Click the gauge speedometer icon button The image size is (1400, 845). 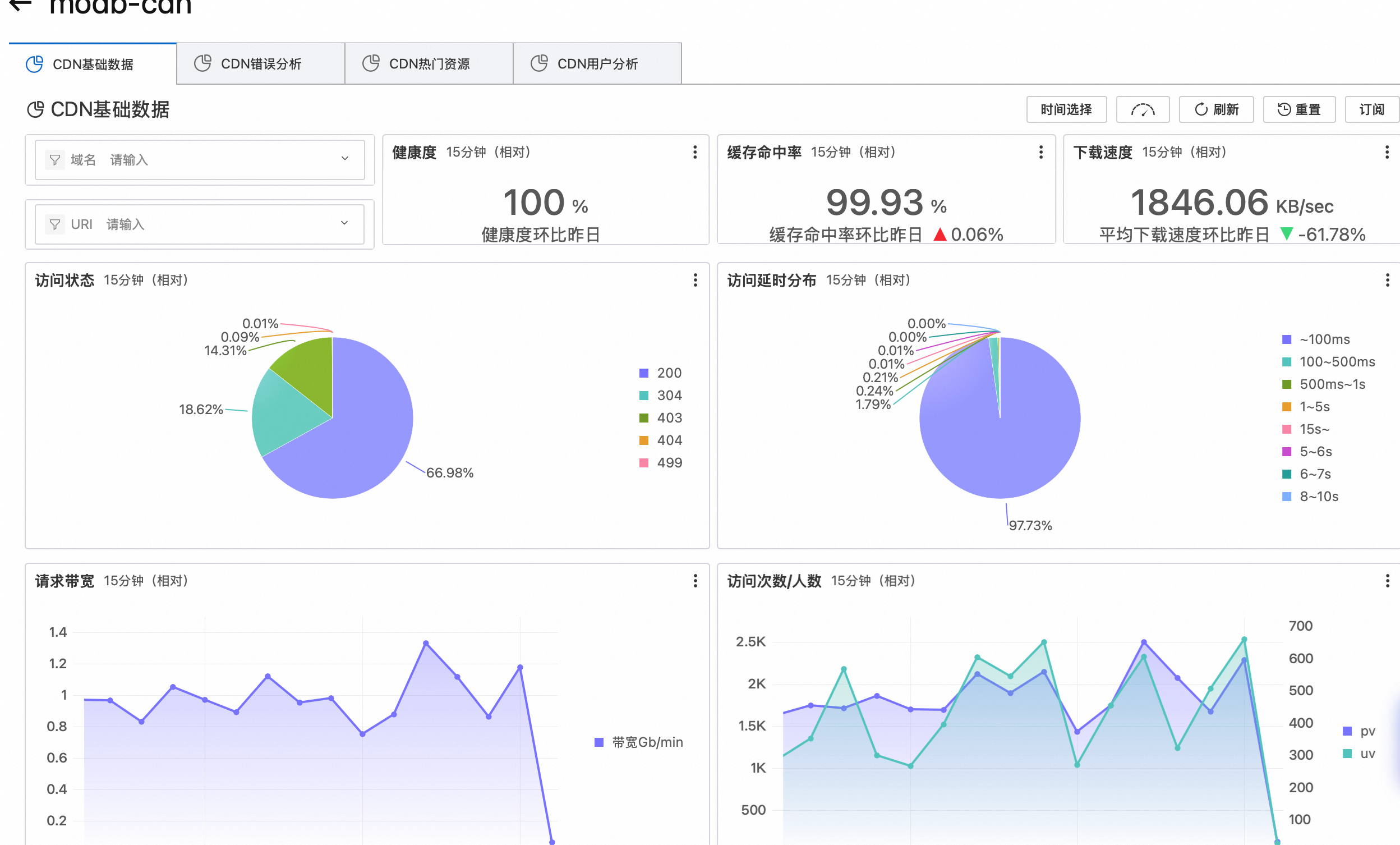pyautogui.click(x=1142, y=109)
